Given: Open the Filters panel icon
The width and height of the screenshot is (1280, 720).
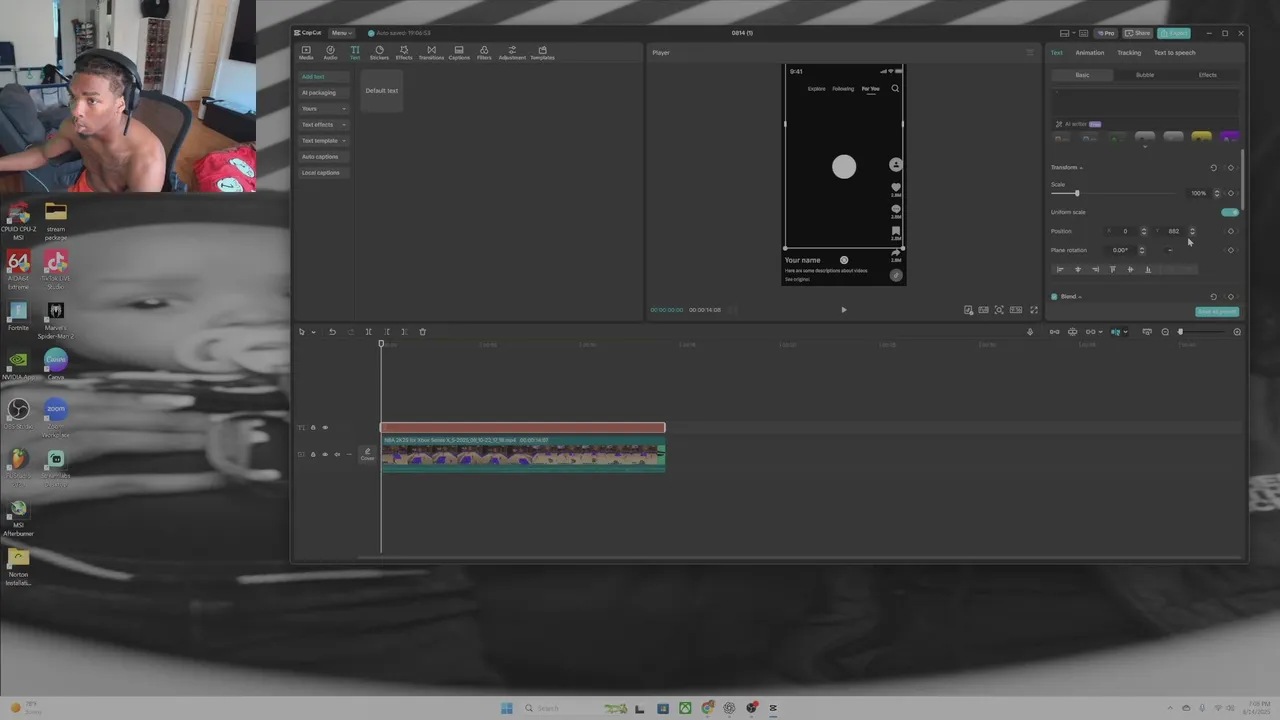Looking at the screenshot, I should 484,52.
